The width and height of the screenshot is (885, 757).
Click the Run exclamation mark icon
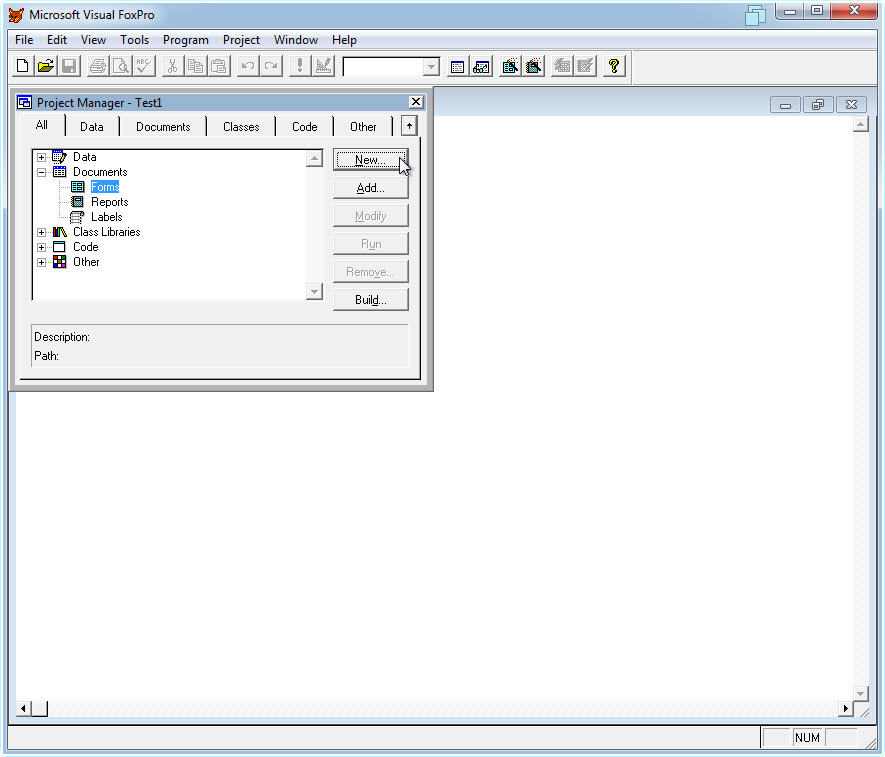coord(299,66)
